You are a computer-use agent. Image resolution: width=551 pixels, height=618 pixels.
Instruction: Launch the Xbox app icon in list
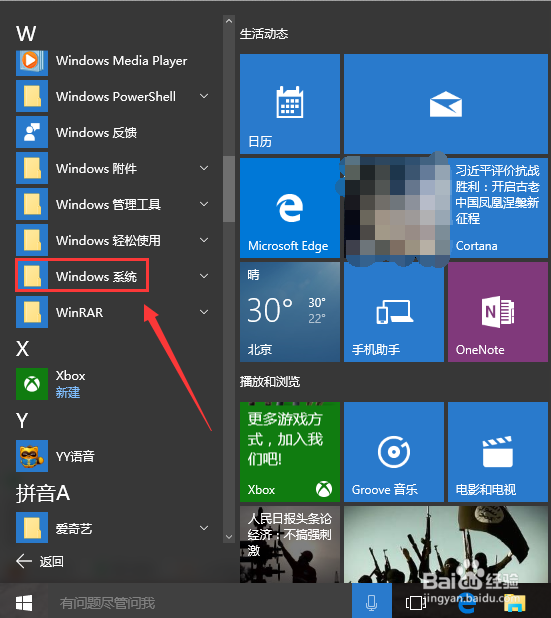[32, 384]
